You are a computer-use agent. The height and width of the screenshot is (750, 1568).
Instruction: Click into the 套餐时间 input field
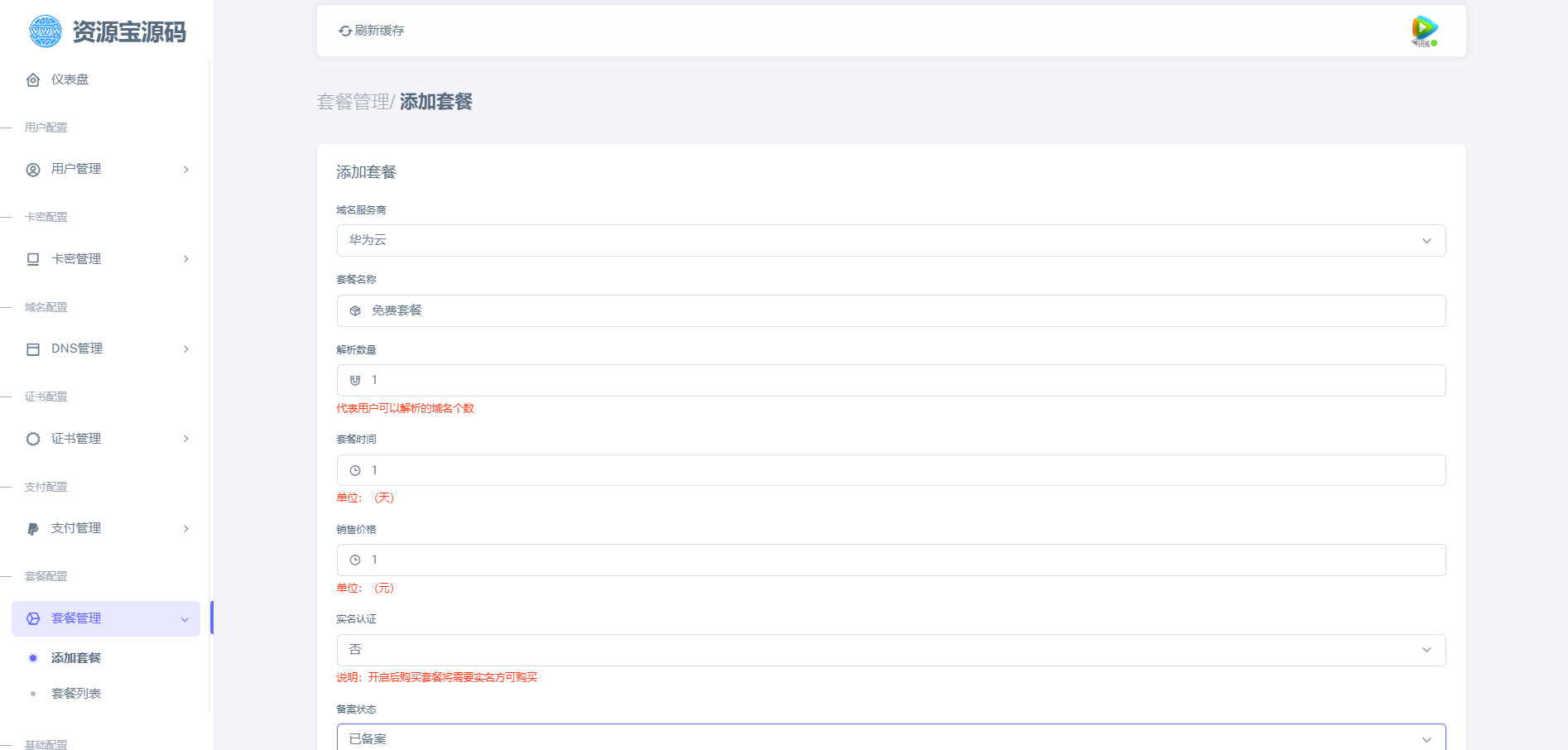pos(891,470)
